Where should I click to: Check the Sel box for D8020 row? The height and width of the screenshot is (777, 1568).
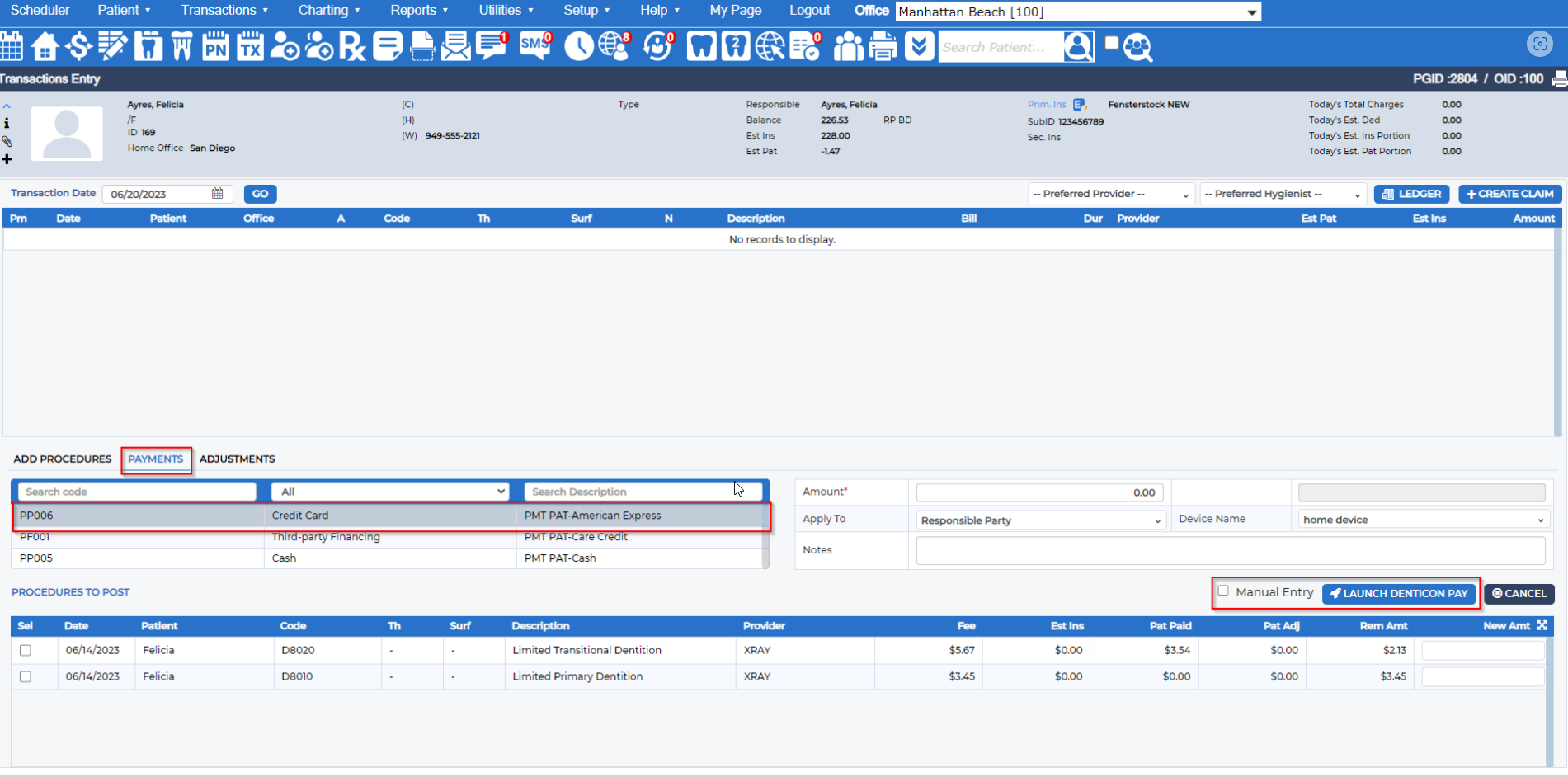click(x=25, y=650)
